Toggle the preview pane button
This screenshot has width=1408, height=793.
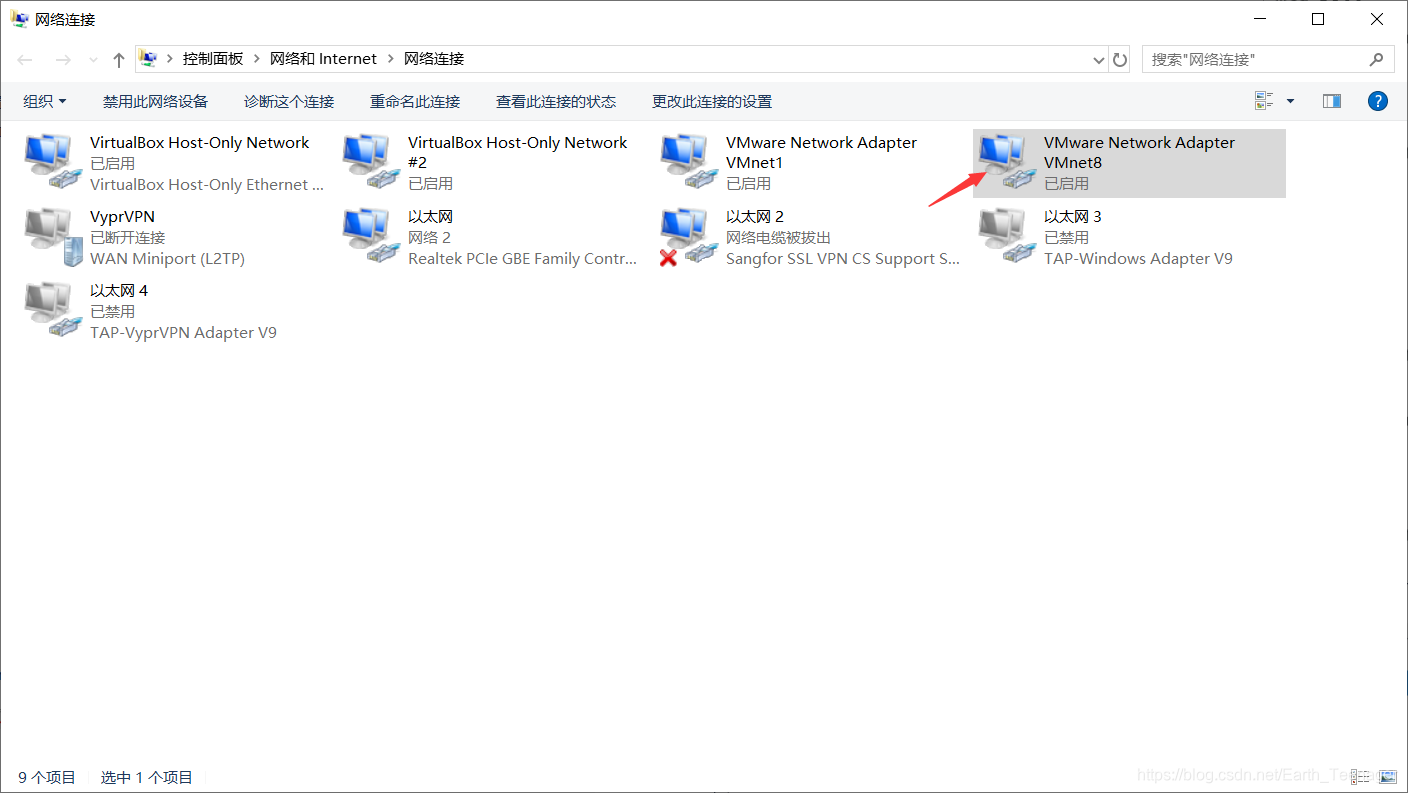pos(1331,101)
